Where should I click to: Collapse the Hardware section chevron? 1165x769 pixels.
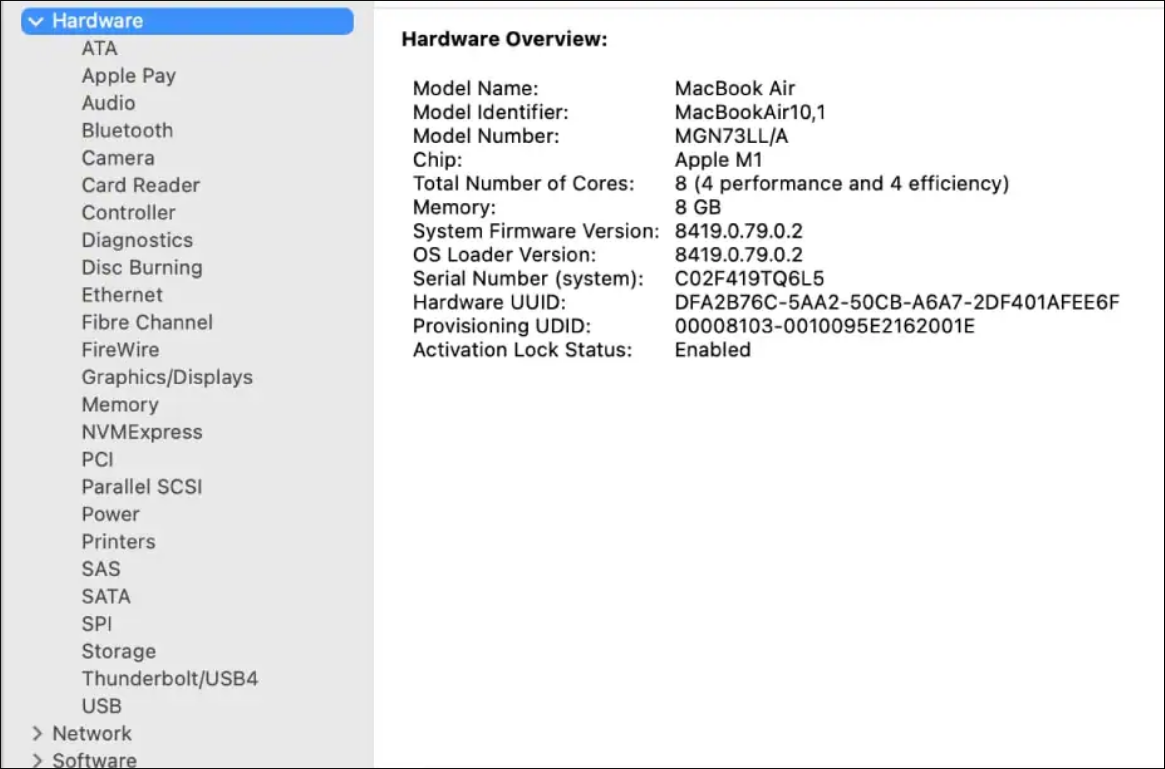coord(36,22)
